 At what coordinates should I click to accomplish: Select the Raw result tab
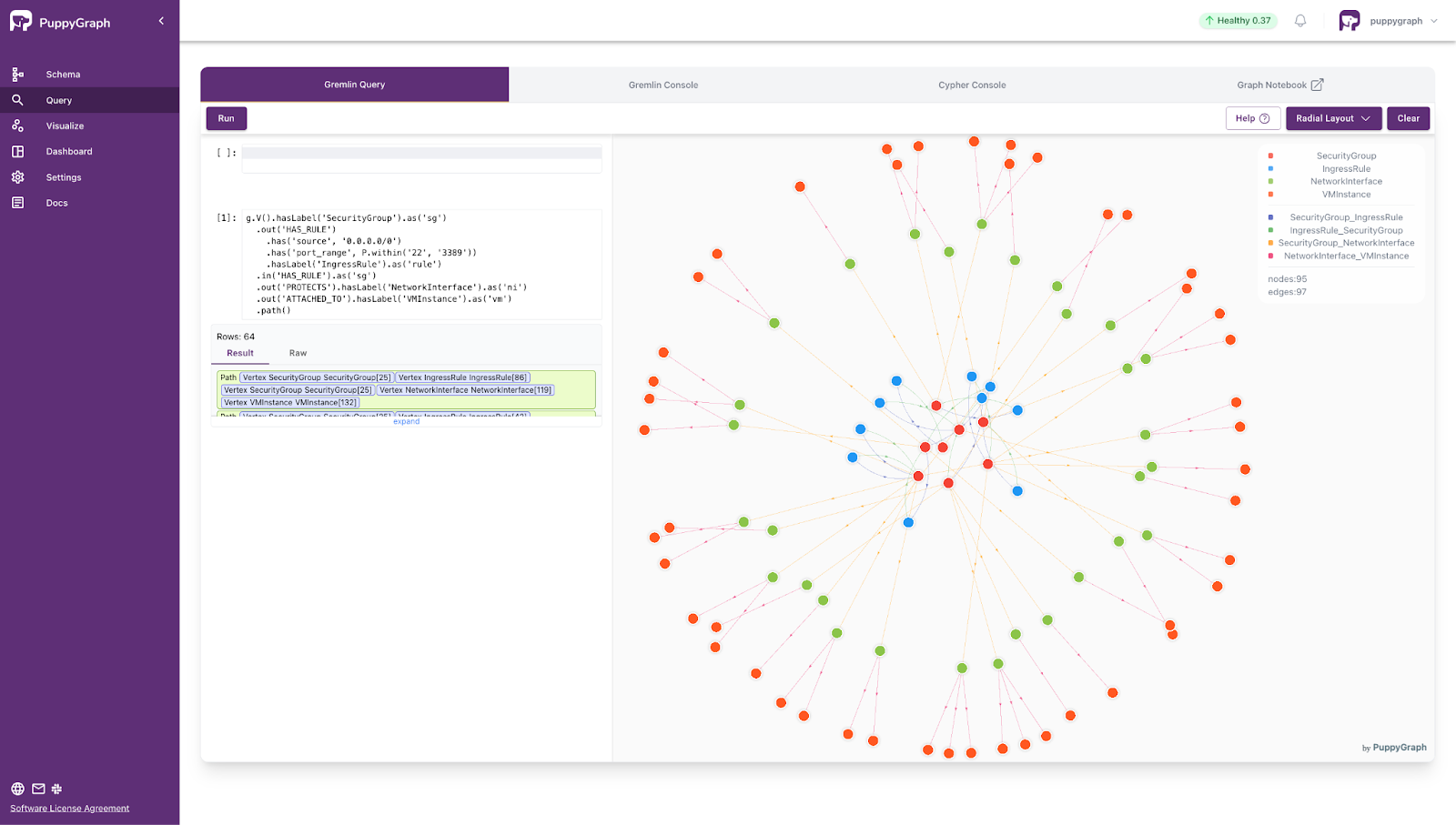pyautogui.click(x=298, y=353)
